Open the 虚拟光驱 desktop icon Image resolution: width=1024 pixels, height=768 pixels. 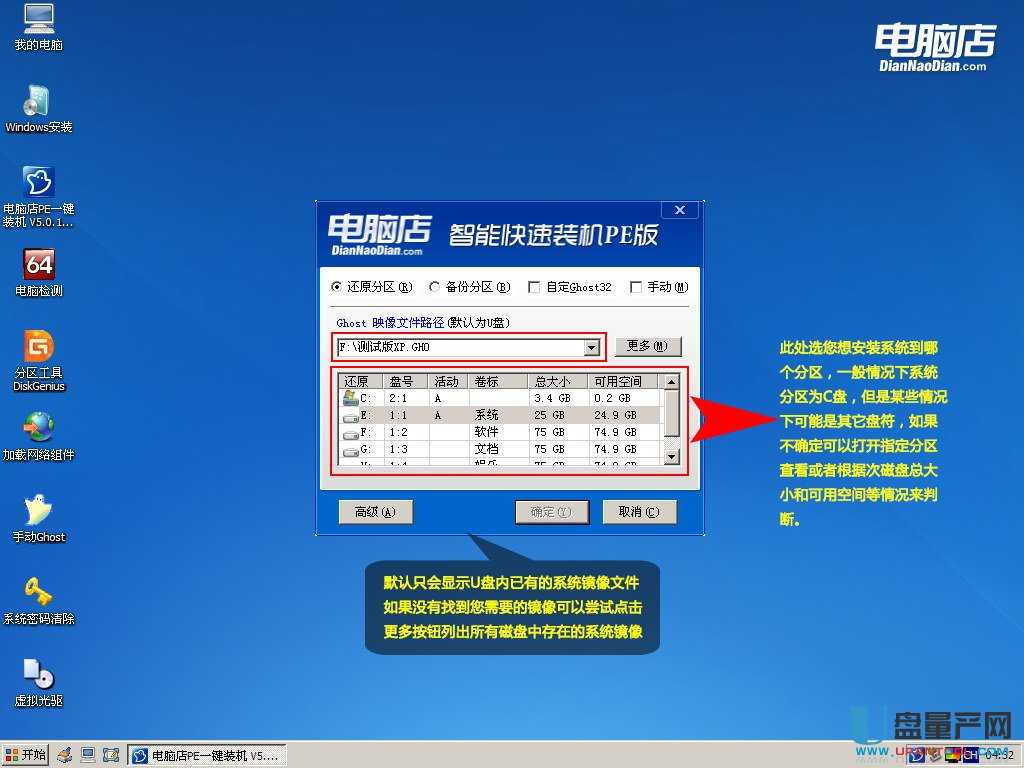[x=39, y=683]
